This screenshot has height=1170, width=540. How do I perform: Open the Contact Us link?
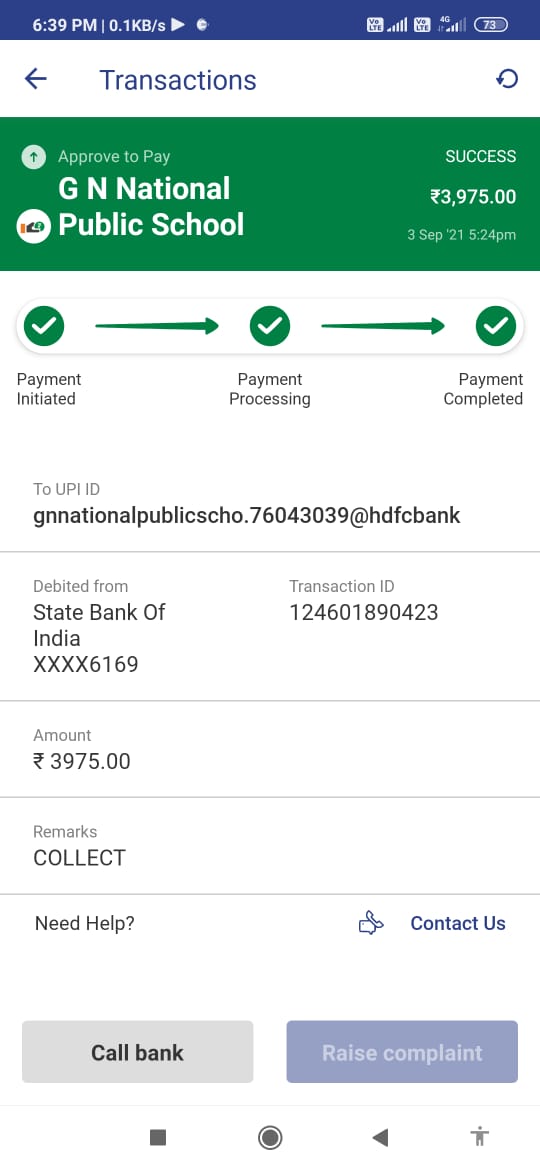click(458, 923)
